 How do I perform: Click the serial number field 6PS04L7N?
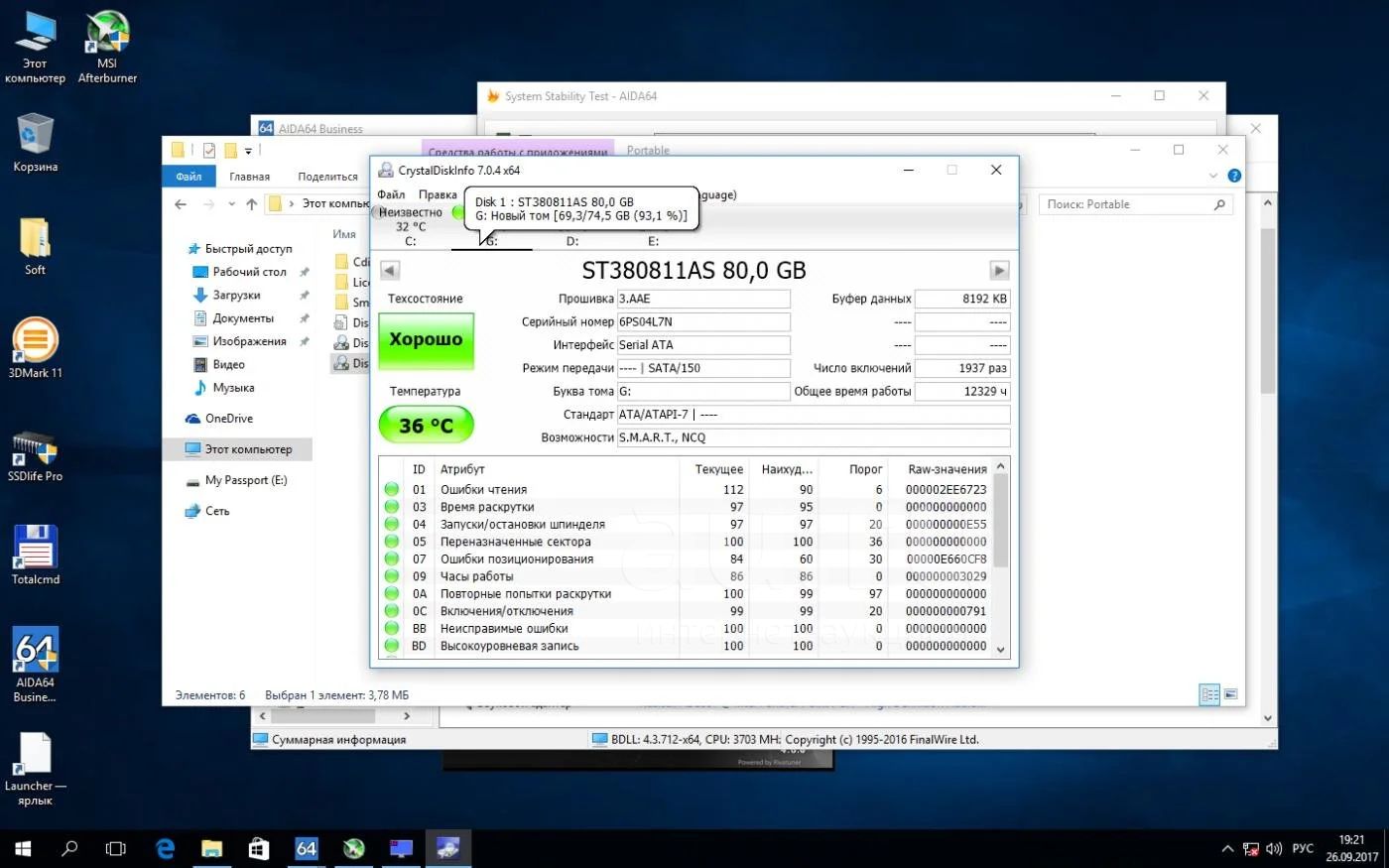[703, 321]
